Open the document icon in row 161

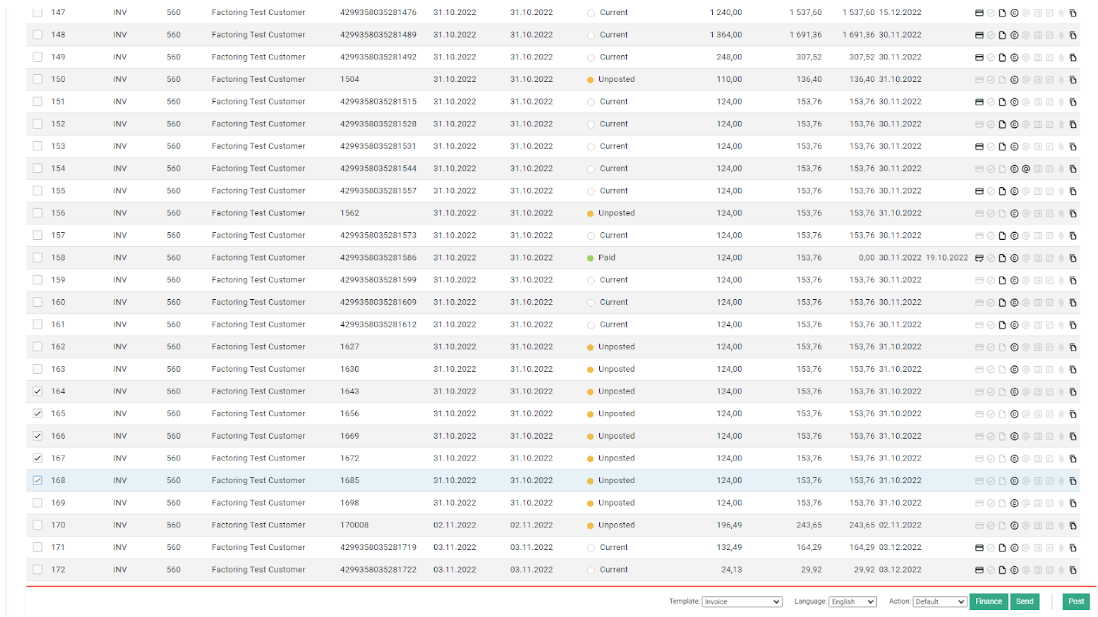1003,325
